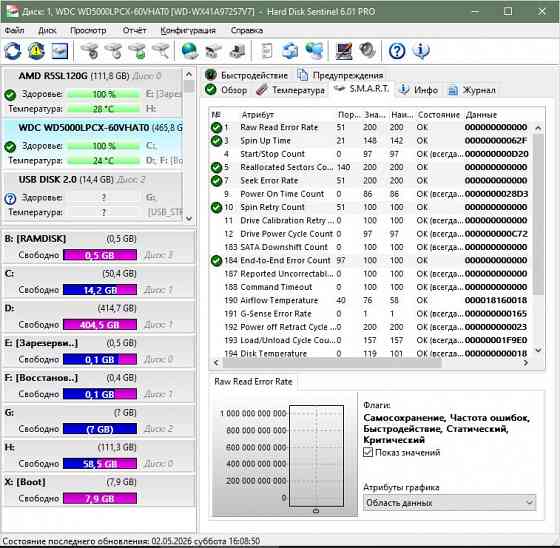The height and width of the screenshot is (548, 560).
Task: Click the first gray disk test toolbar icon
Action: tap(90, 51)
